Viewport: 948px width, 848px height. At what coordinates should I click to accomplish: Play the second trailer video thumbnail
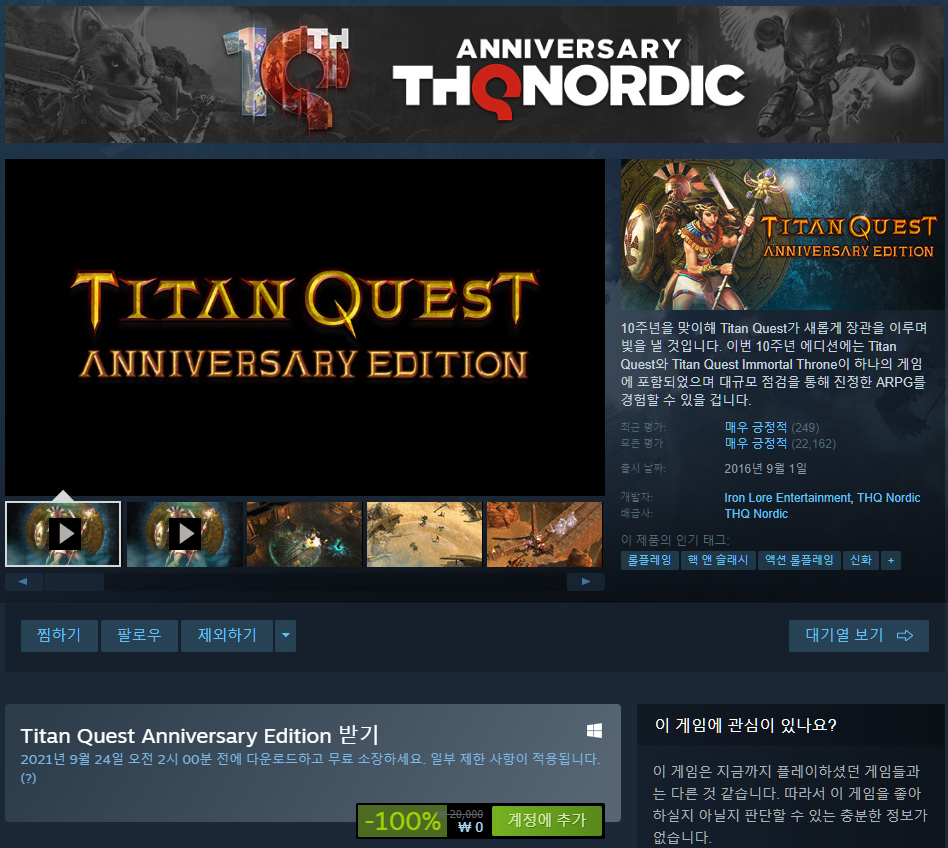click(184, 534)
